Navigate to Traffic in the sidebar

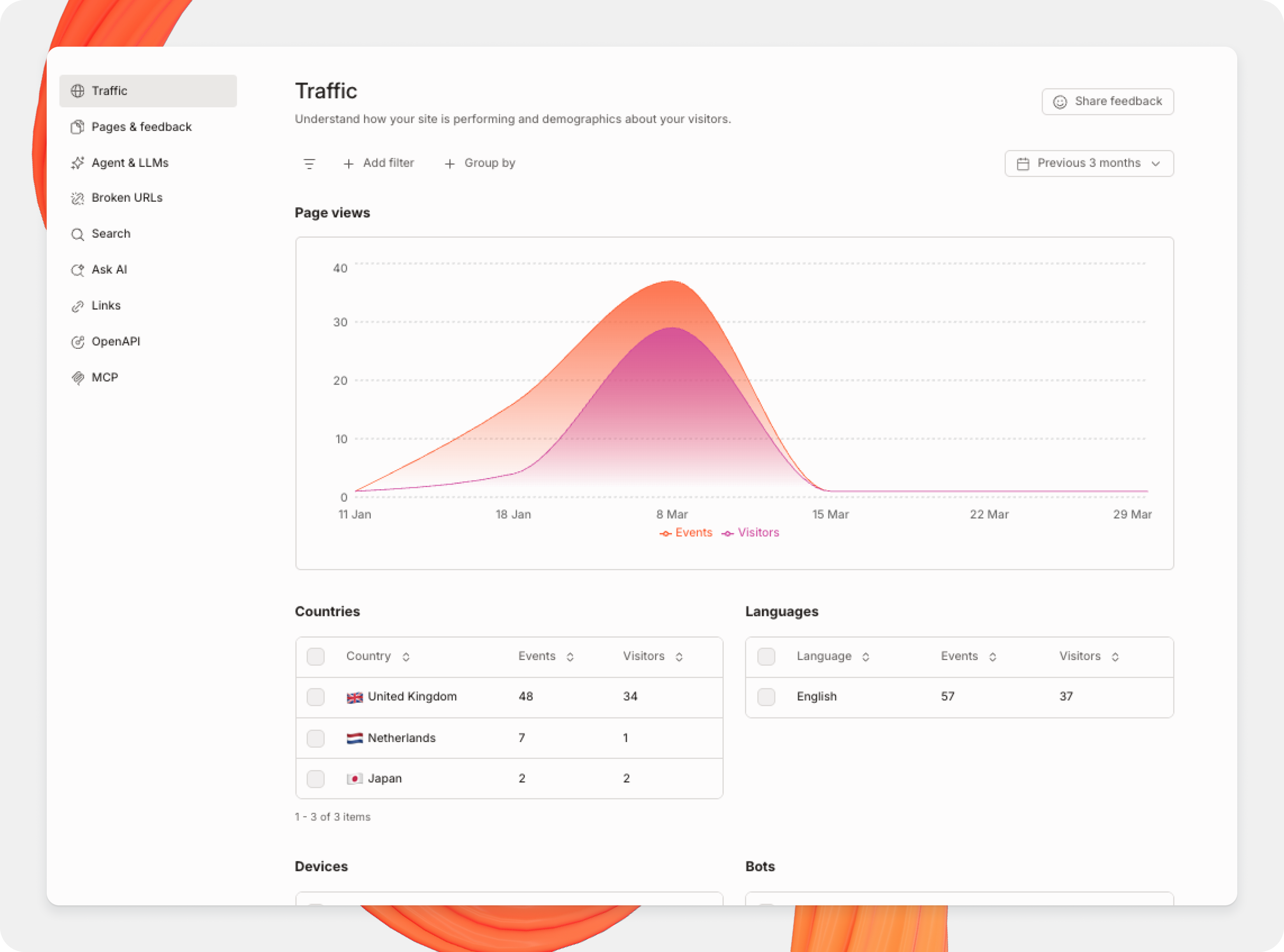pos(110,91)
